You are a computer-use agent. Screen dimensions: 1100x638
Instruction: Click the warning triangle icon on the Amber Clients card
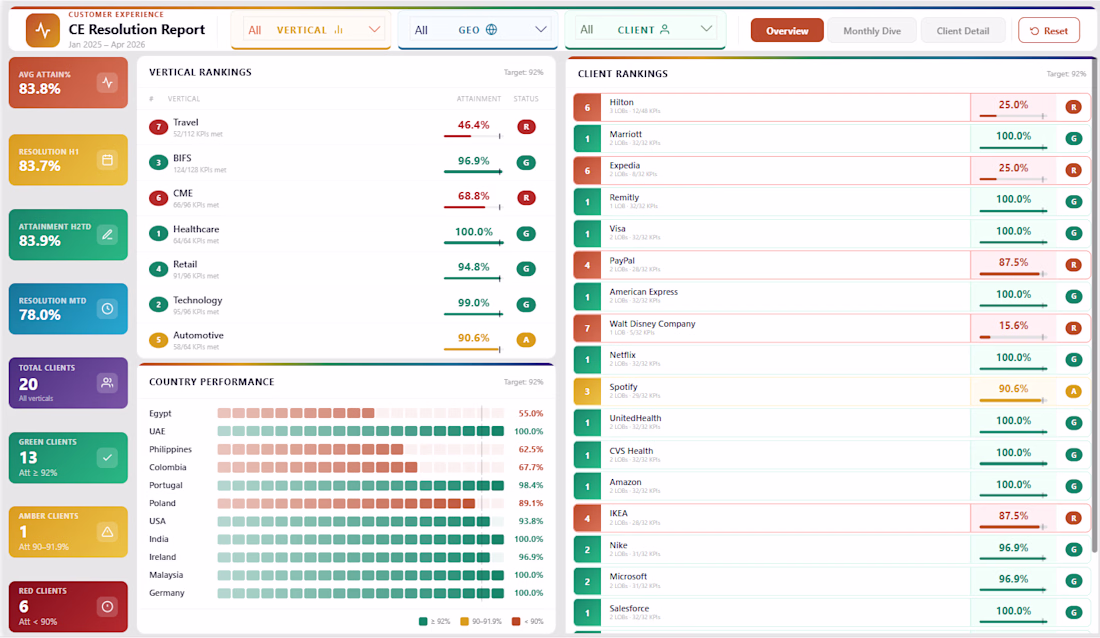107,532
